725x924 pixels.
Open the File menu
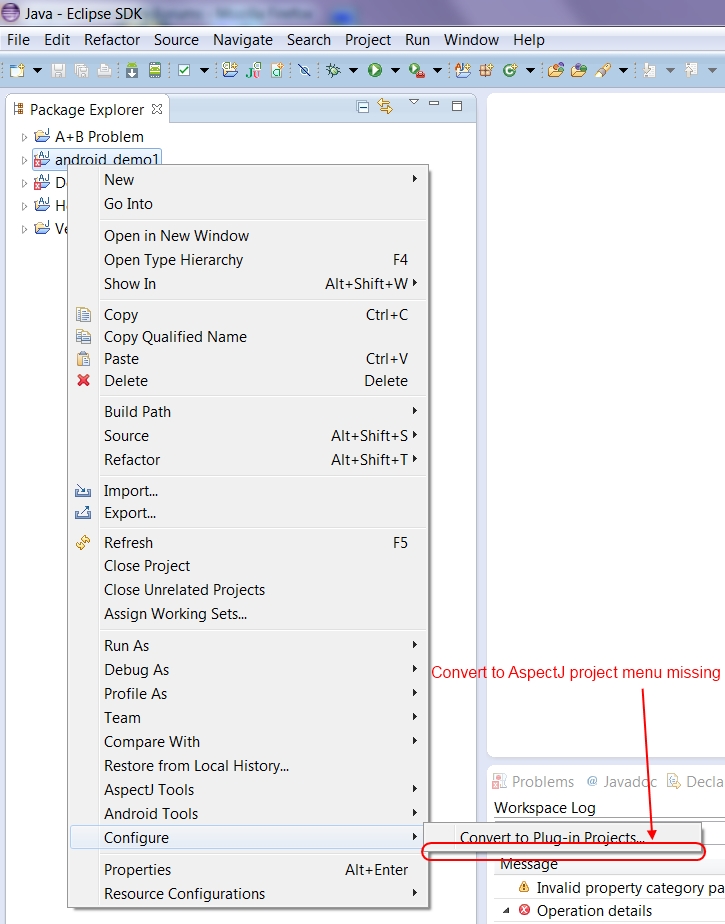click(18, 40)
